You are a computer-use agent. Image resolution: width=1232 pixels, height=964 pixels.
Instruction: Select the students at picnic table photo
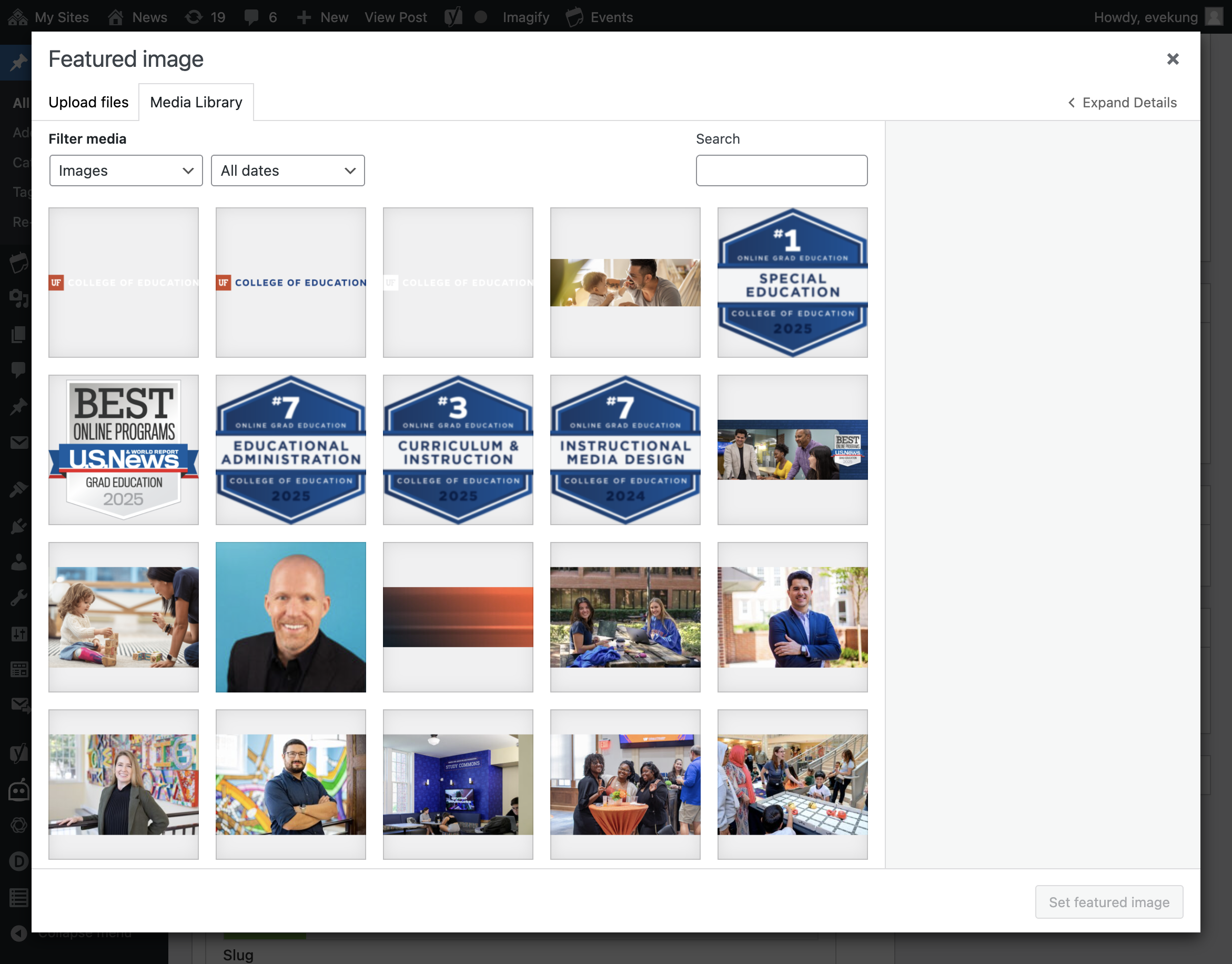click(x=625, y=617)
